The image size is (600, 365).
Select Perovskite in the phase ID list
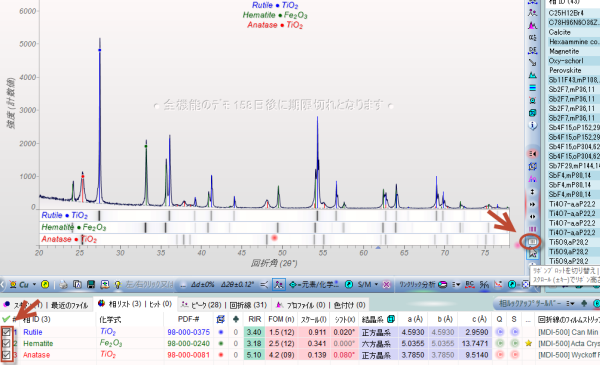565,70
